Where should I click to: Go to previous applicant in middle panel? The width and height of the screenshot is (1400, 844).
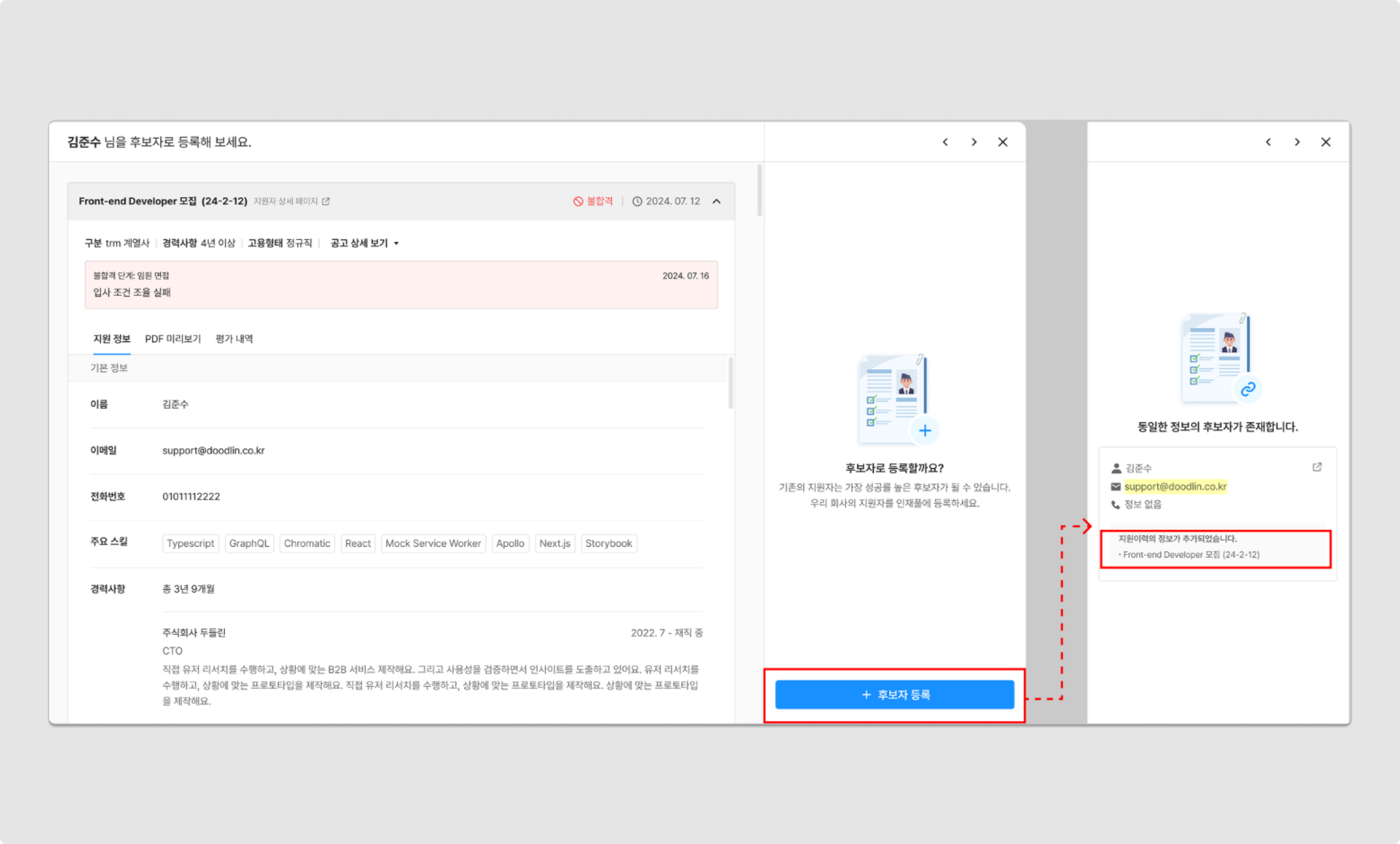(x=945, y=142)
